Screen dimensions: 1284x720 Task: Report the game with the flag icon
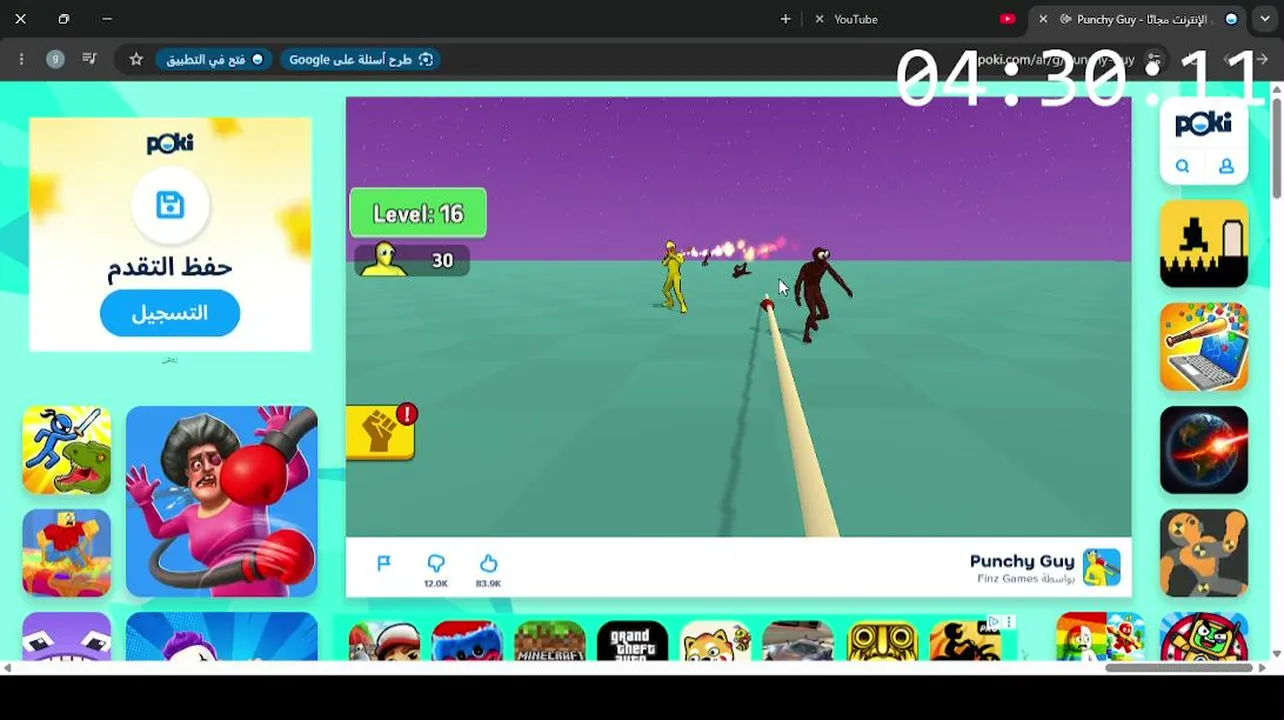[384, 564]
